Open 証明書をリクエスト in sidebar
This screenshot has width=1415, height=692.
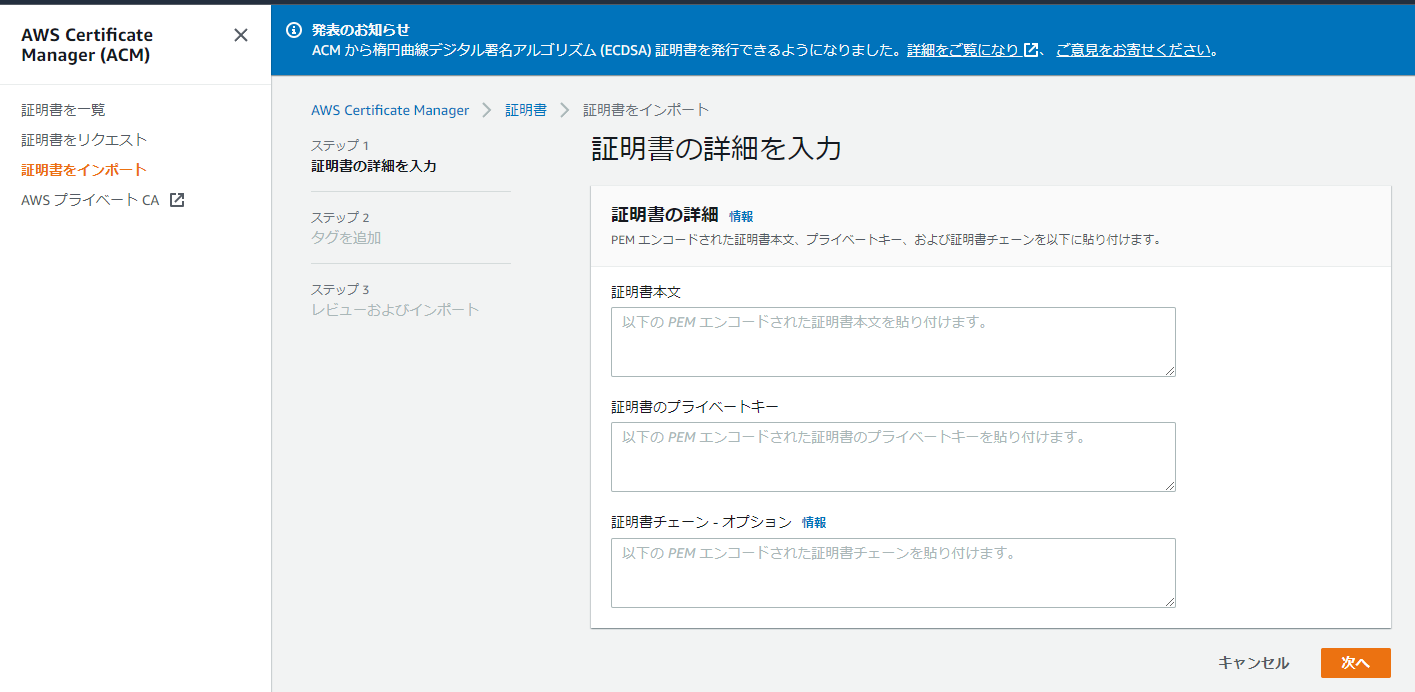coord(84,140)
